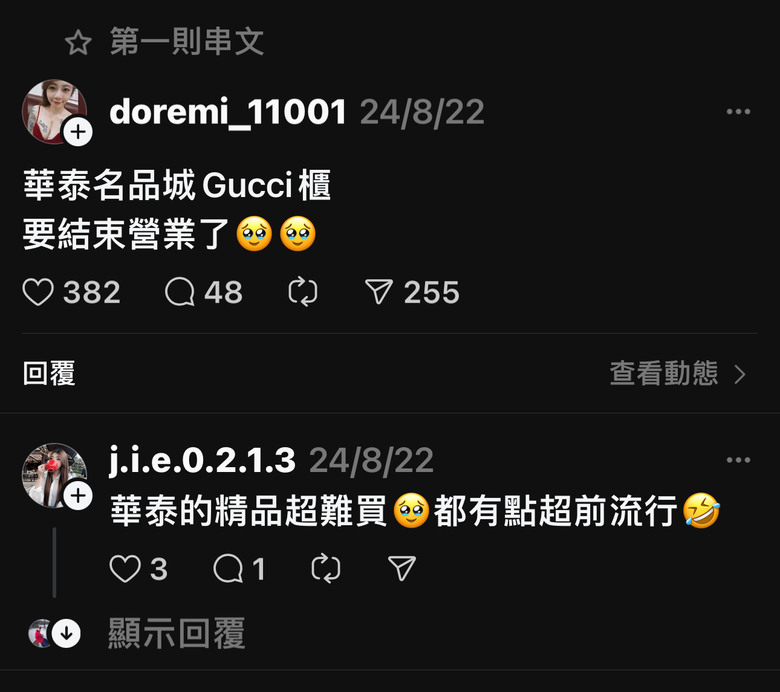780x692 pixels.
Task: Follow j.i.e.0.2.1.3 using the plus badge
Action: pyautogui.click(x=78, y=496)
